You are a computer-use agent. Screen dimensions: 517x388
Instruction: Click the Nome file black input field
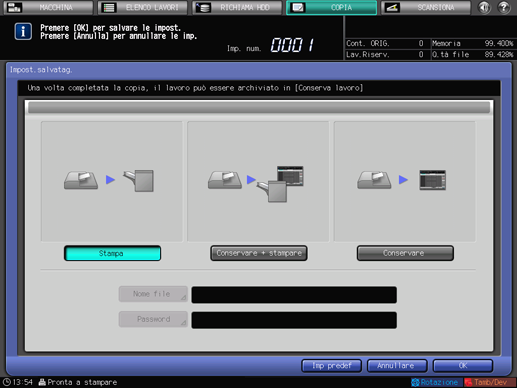point(294,295)
